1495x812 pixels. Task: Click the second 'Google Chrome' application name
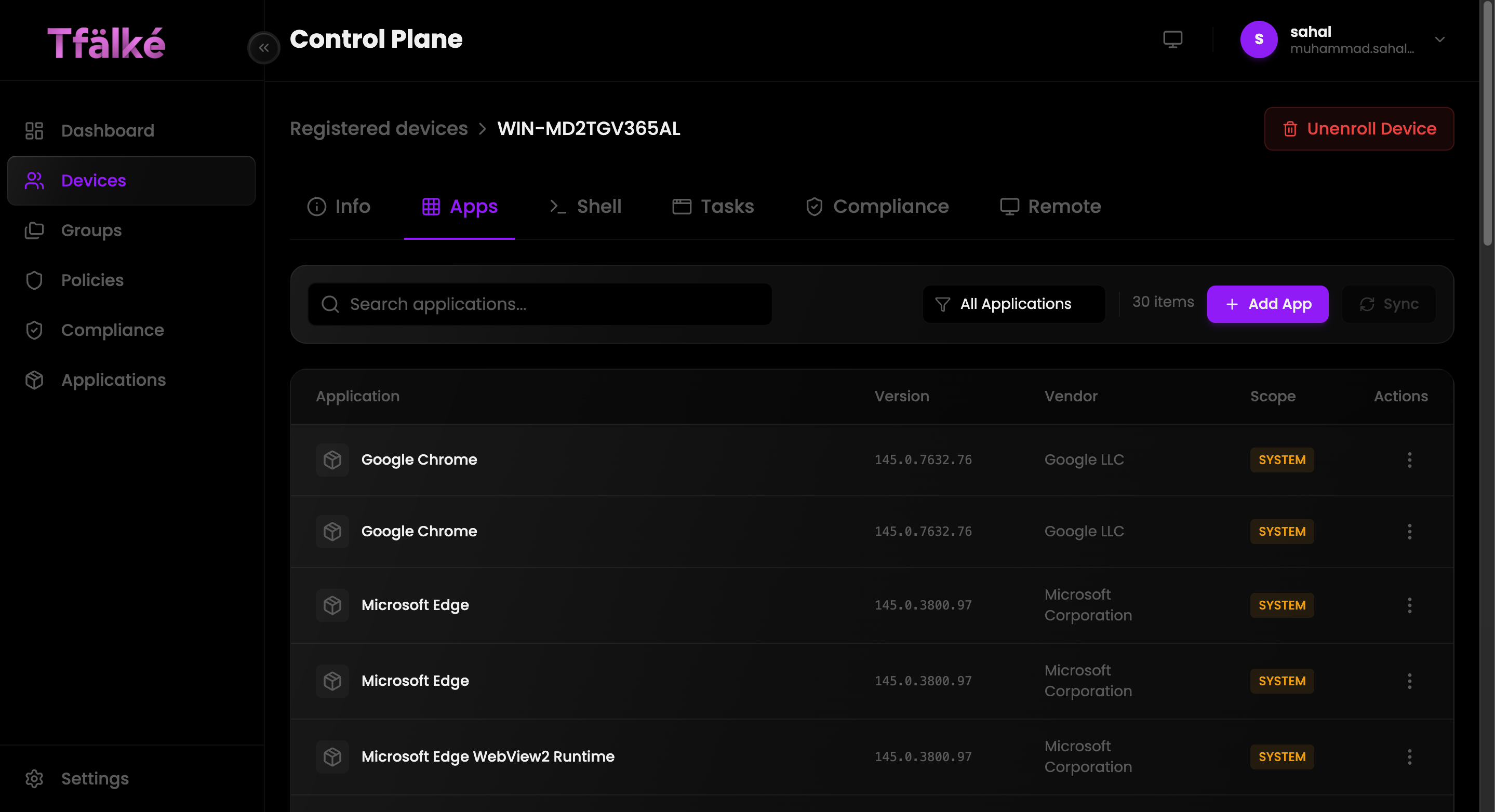point(419,531)
